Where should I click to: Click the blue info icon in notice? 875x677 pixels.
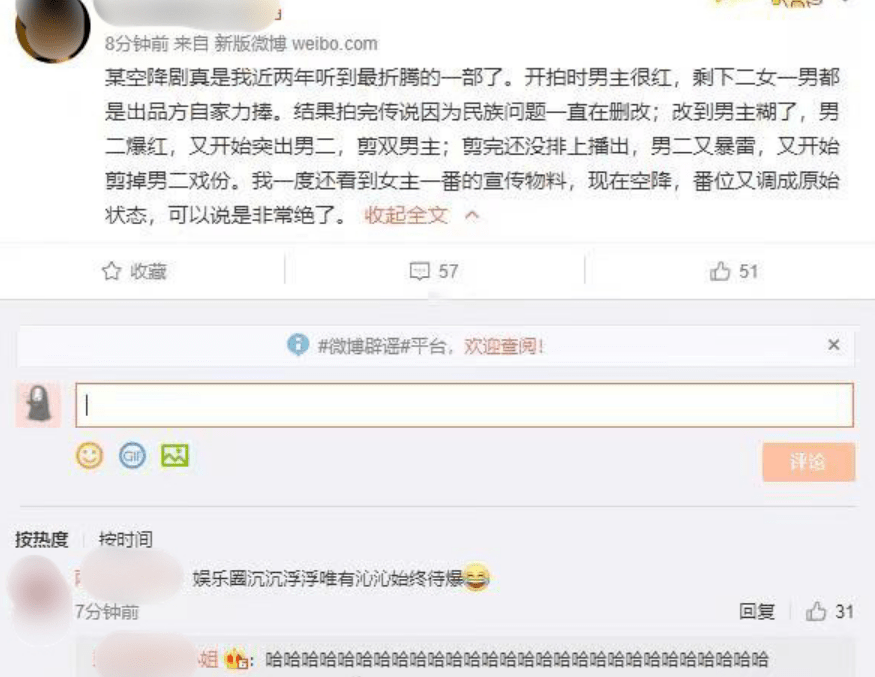[298, 344]
